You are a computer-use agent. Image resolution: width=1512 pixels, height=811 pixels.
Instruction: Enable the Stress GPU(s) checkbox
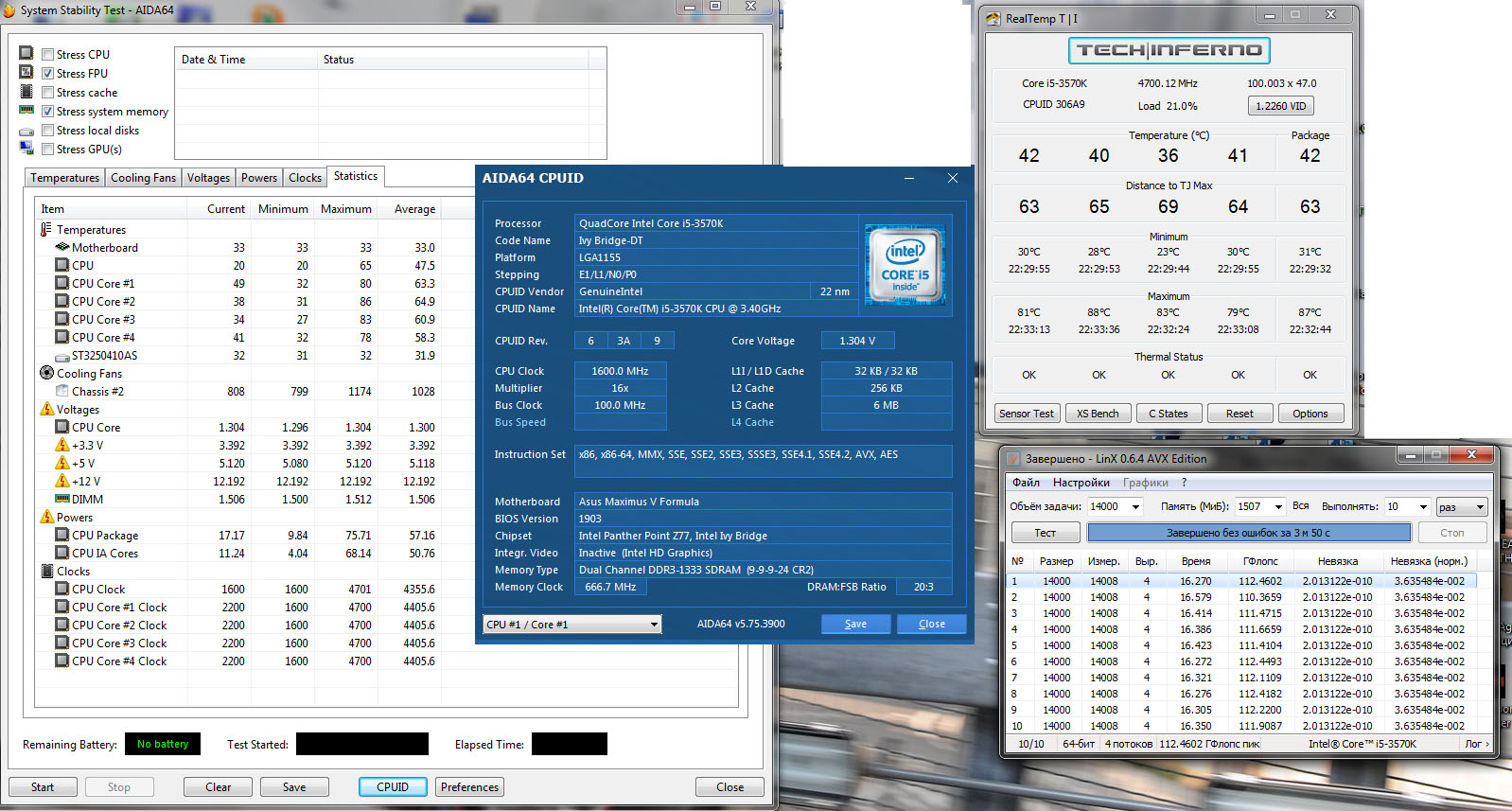pyautogui.click(x=47, y=150)
